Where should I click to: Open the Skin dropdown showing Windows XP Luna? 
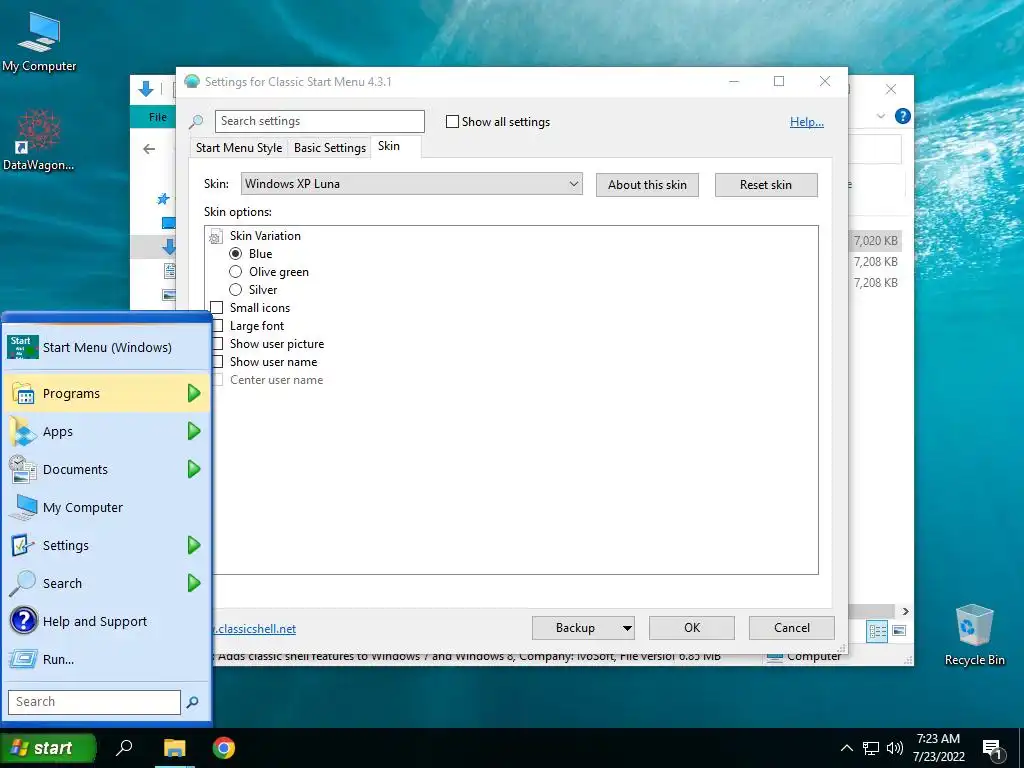[x=411, y=184]
